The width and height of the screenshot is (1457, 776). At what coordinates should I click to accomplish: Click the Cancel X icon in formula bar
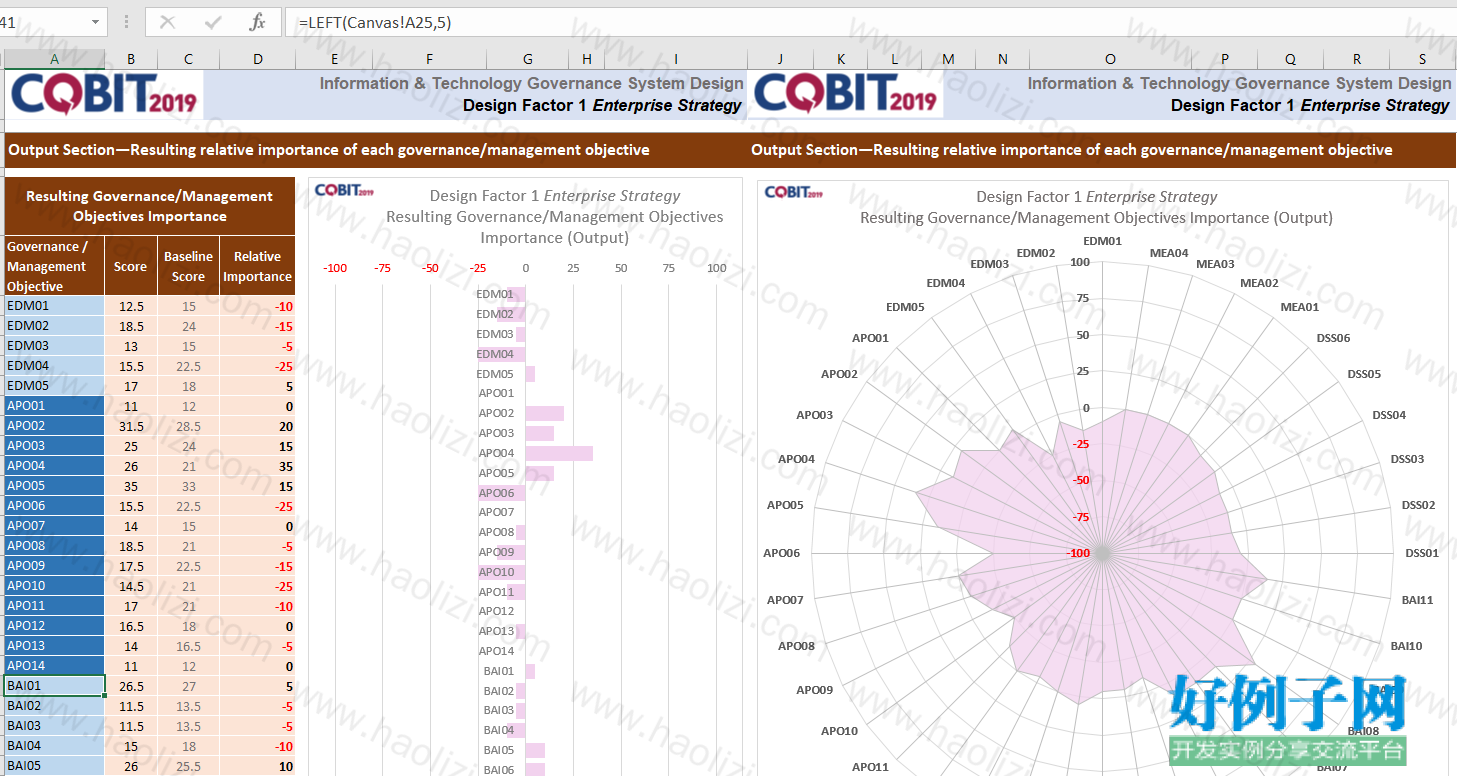(x=167, y=22)
